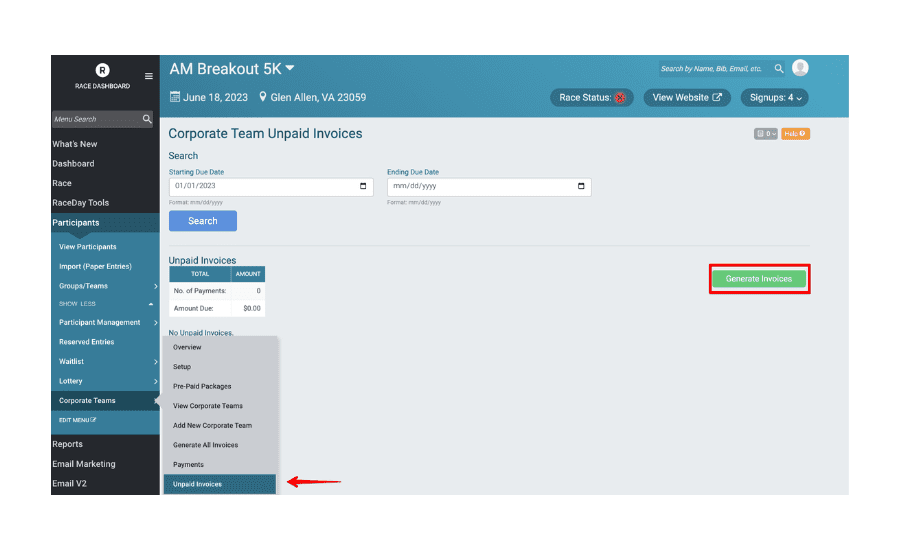900x550 pixels.
Task: Focus the Ending Due Date field
Action: [489, 187]
